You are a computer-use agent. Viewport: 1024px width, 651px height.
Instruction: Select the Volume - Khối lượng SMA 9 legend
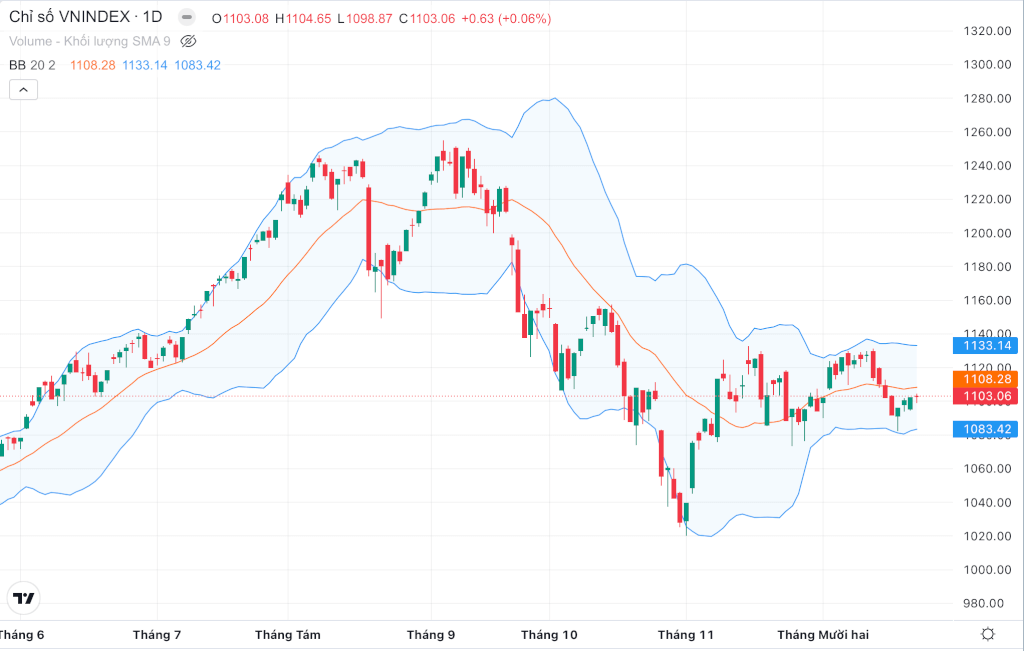89,41
